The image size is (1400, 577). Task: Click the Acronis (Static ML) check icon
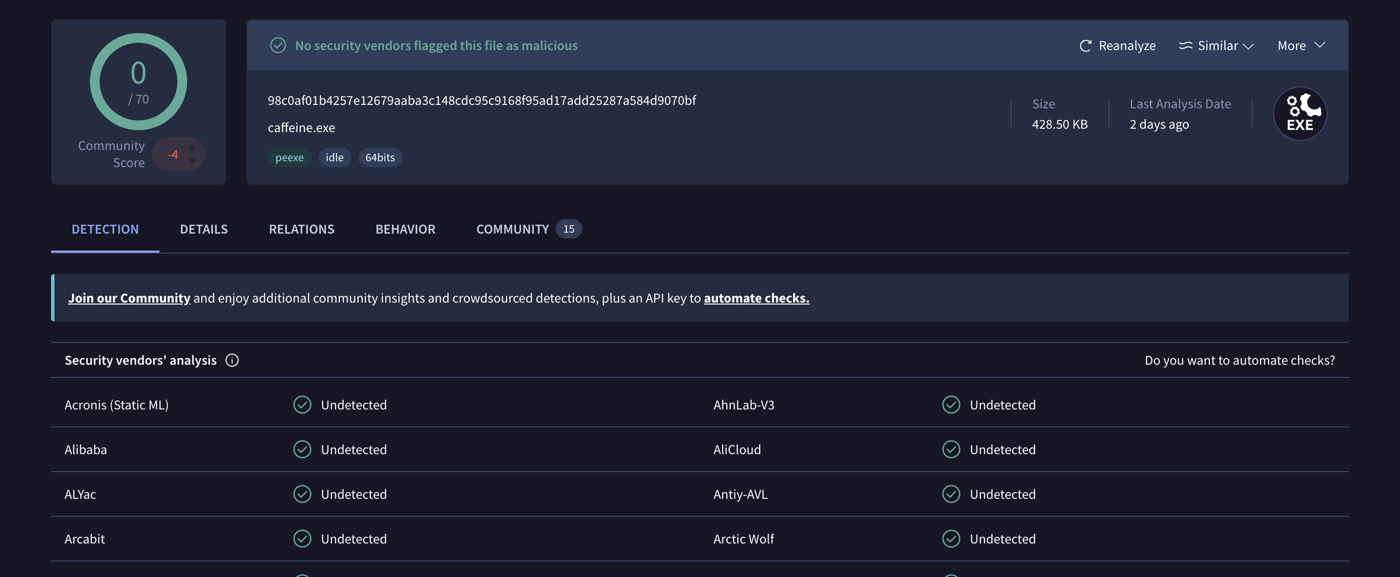click(x=302, y=405)
